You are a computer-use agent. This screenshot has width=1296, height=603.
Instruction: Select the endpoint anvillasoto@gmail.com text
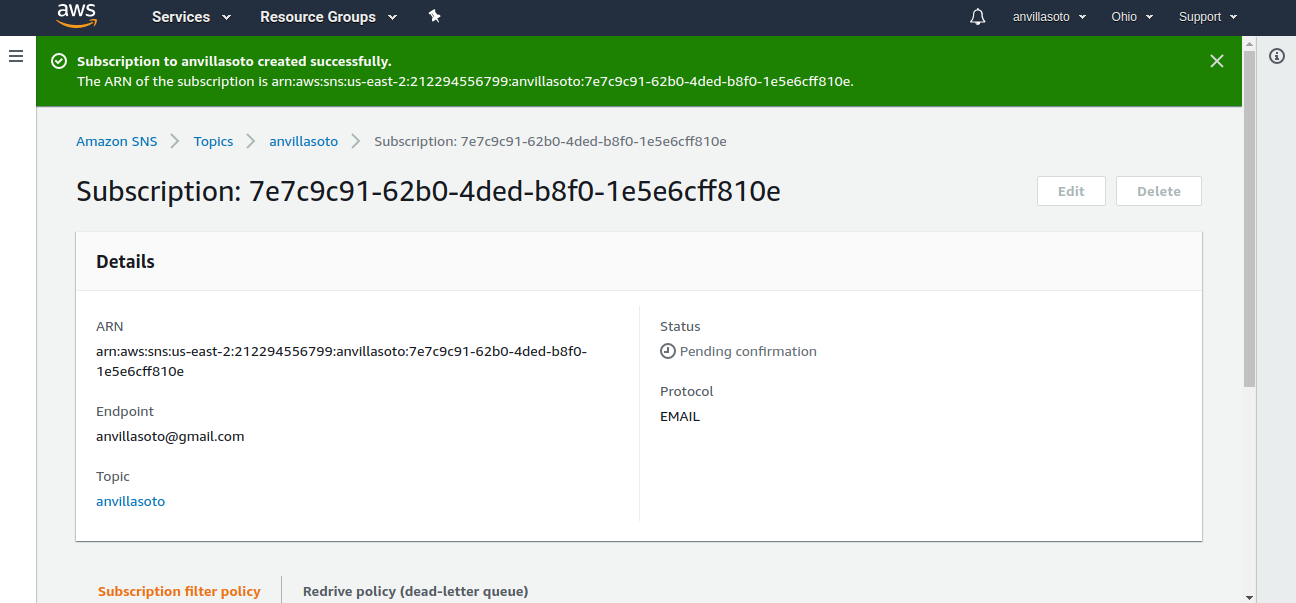[x=170, y=436]
